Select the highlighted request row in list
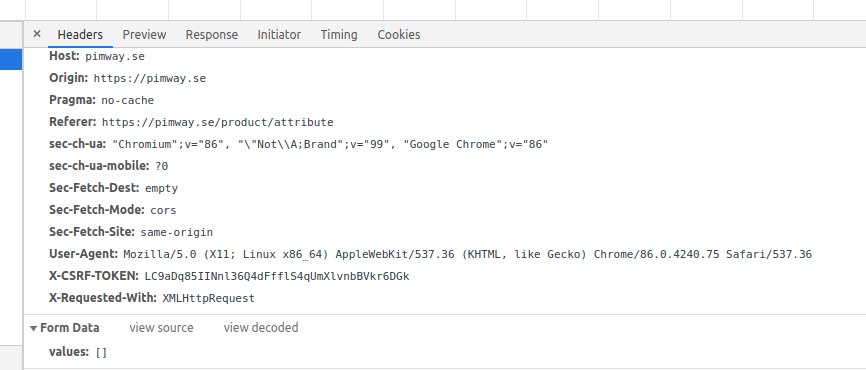866x370 pixels. point(10,59)
